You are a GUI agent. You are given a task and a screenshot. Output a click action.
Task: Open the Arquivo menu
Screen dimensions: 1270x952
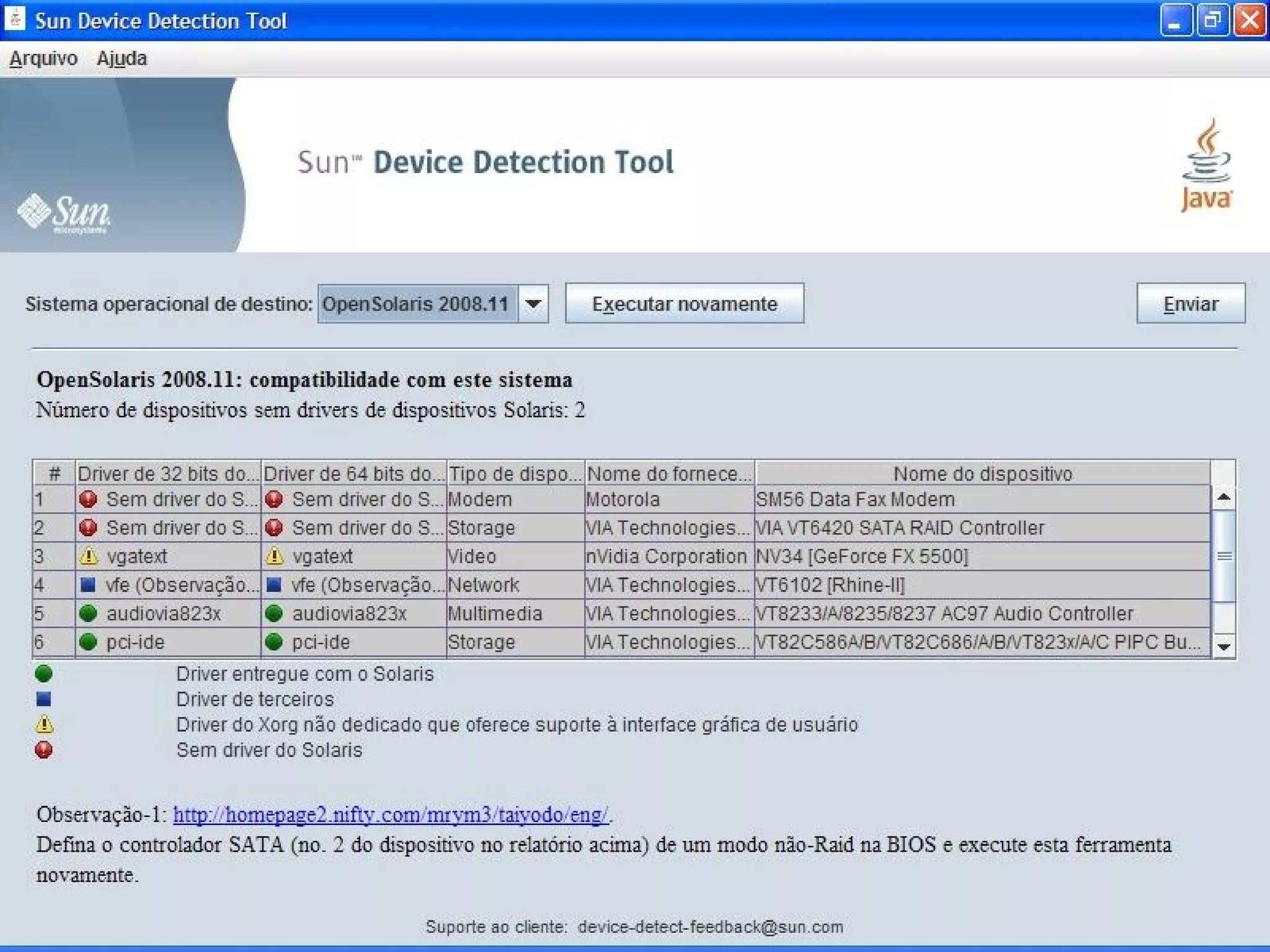tap(43, 58)
